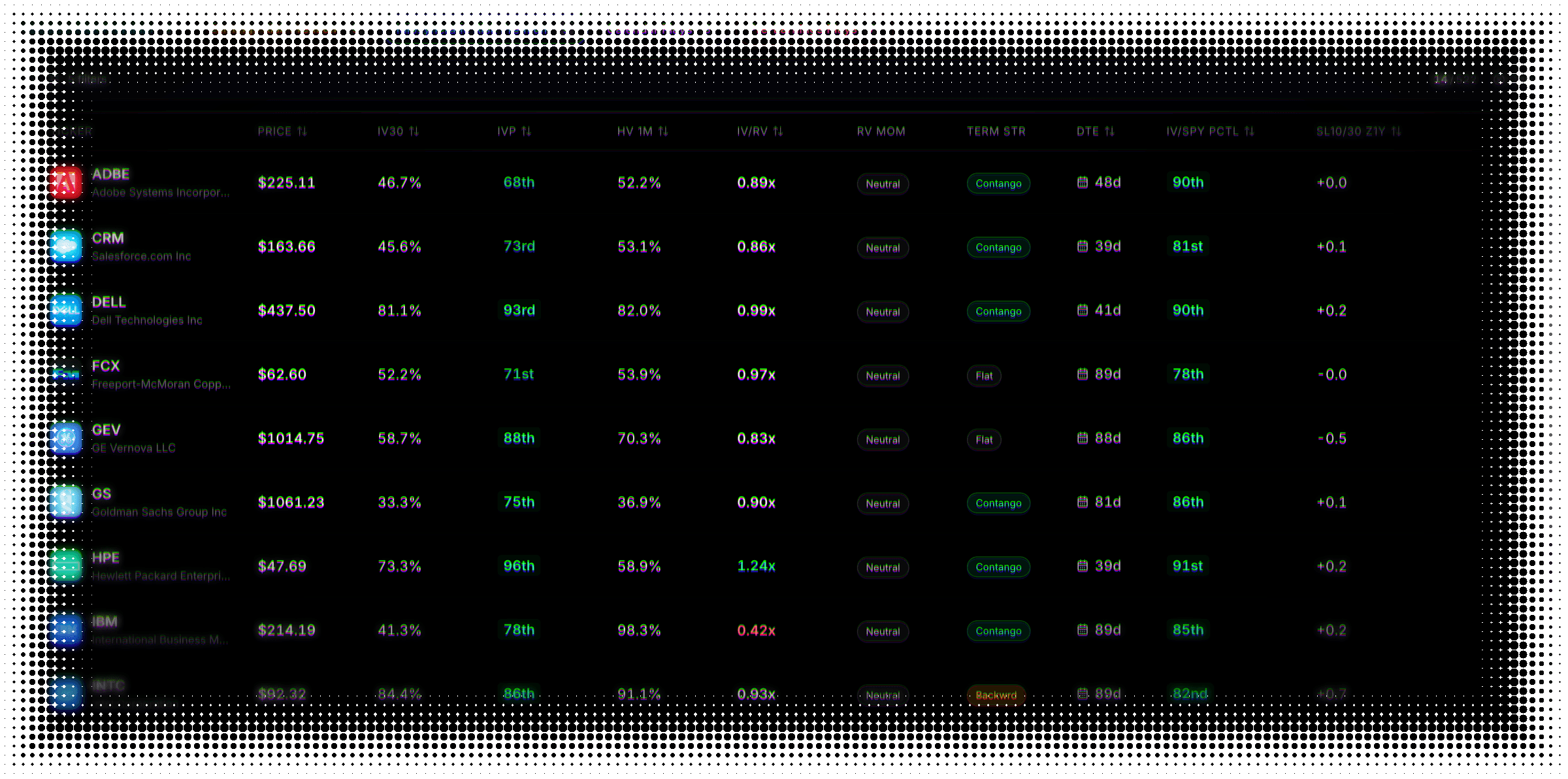Screen dimensions: 1568x779
Task: Click the -0.5 SL10/30 value
Action: tap(1331, 439)
